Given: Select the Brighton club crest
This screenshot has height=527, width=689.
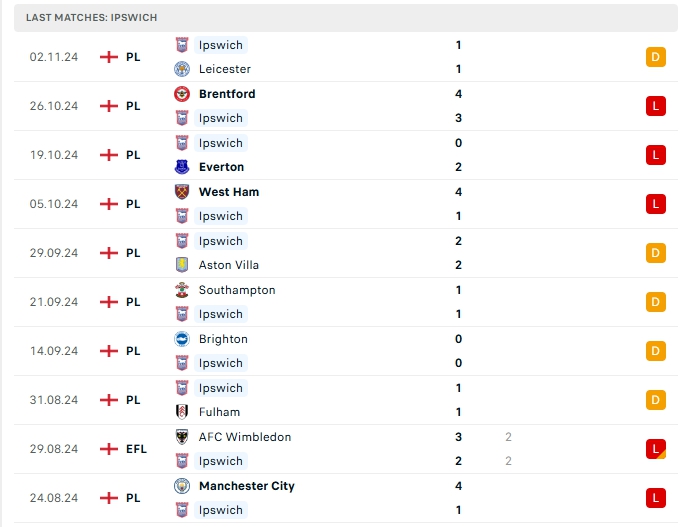Looking at the screenshot, I should [x=182, y=339].
